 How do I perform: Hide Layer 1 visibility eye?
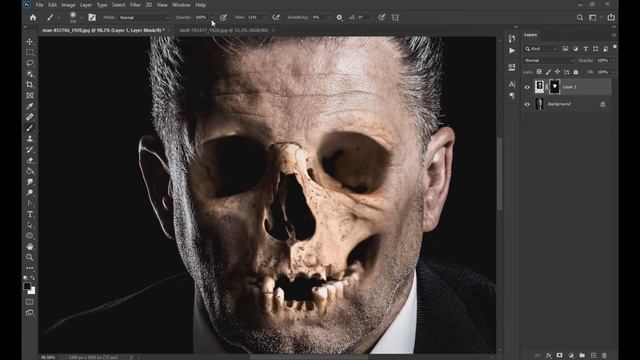pyautogui.click(x=527, y=87)
